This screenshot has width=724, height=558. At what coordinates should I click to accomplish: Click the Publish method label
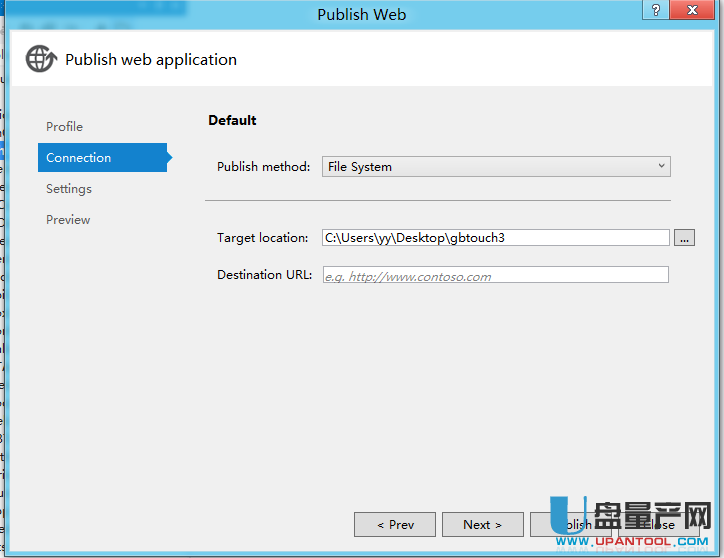(263, 166)
